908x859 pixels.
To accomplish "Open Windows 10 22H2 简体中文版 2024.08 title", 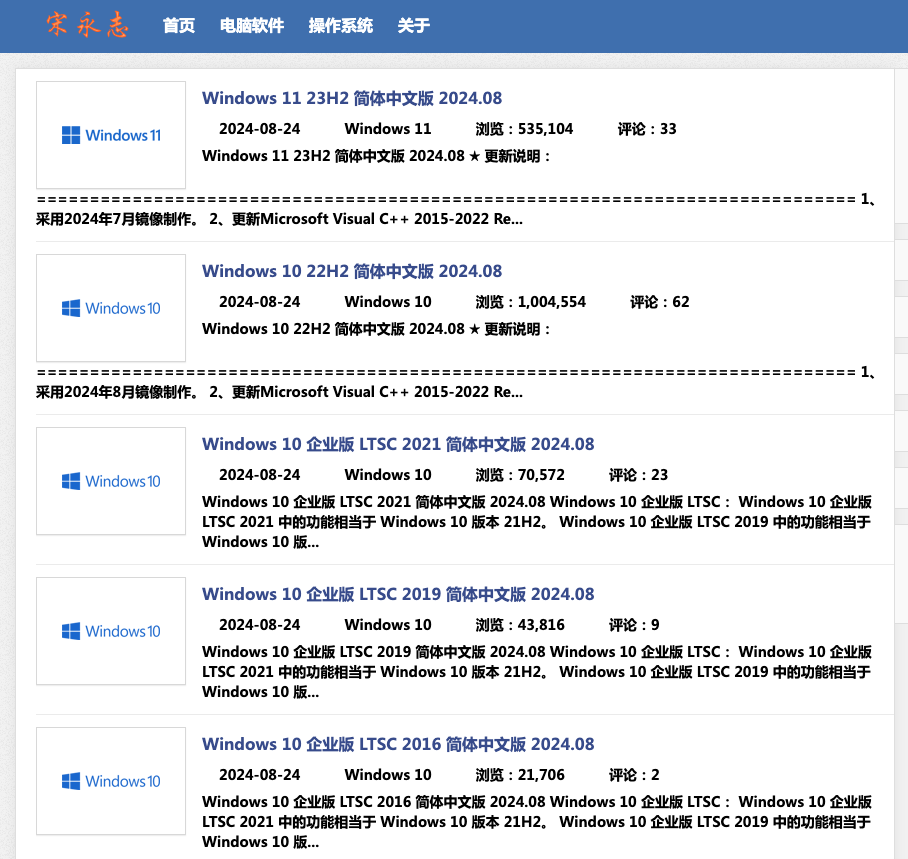I will pos(352,271).
